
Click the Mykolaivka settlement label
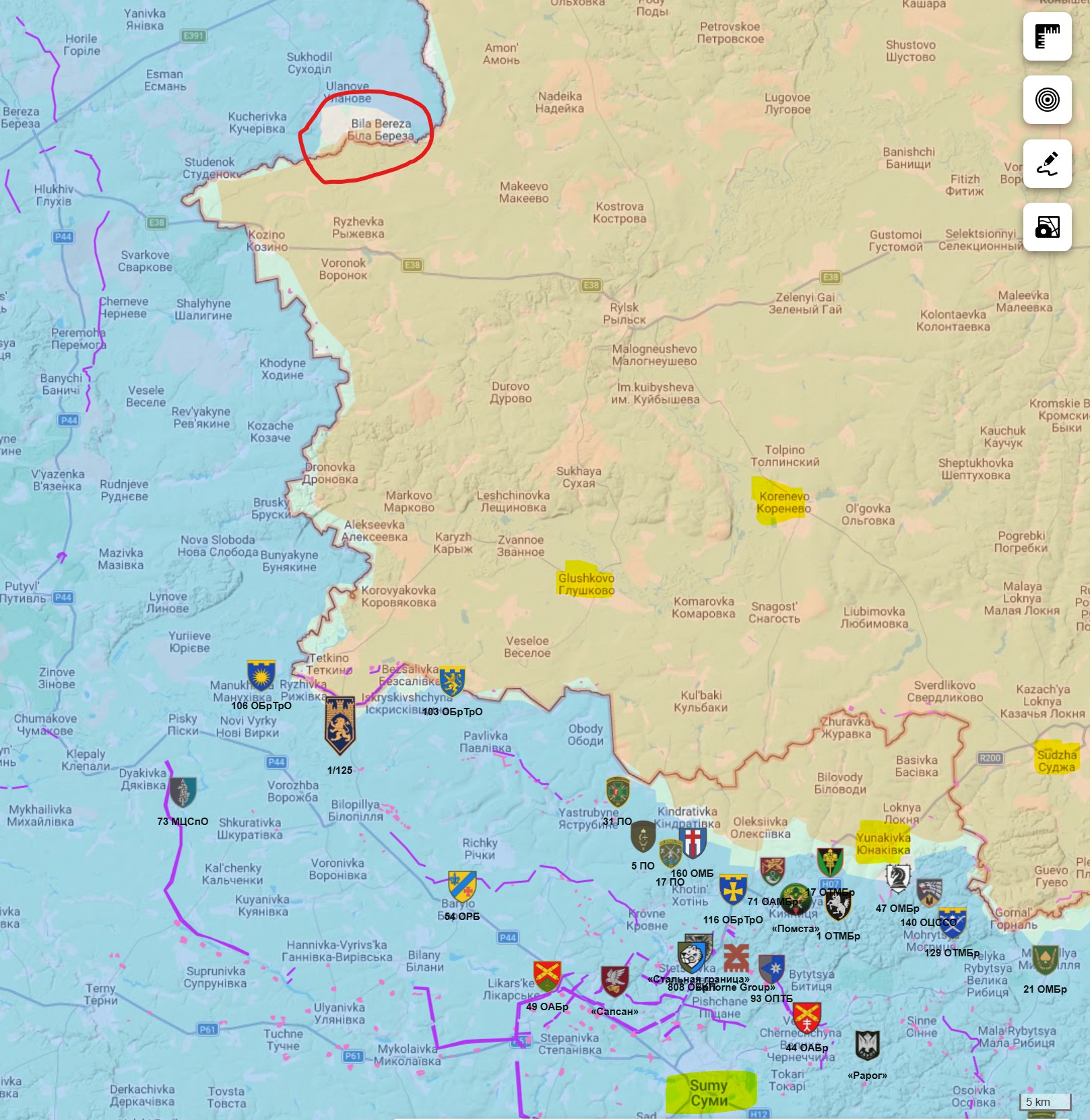407,1055
